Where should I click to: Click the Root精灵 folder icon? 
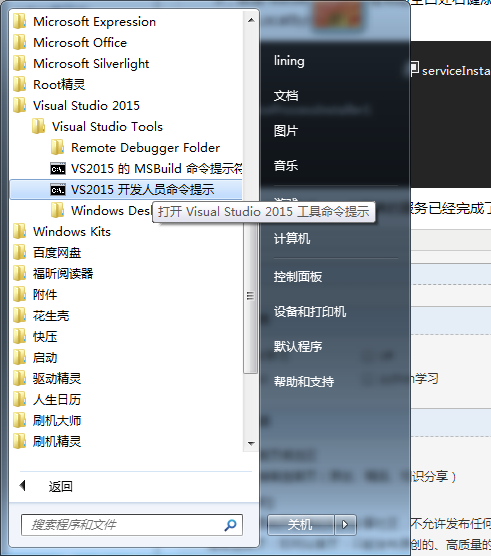(19, 84)
